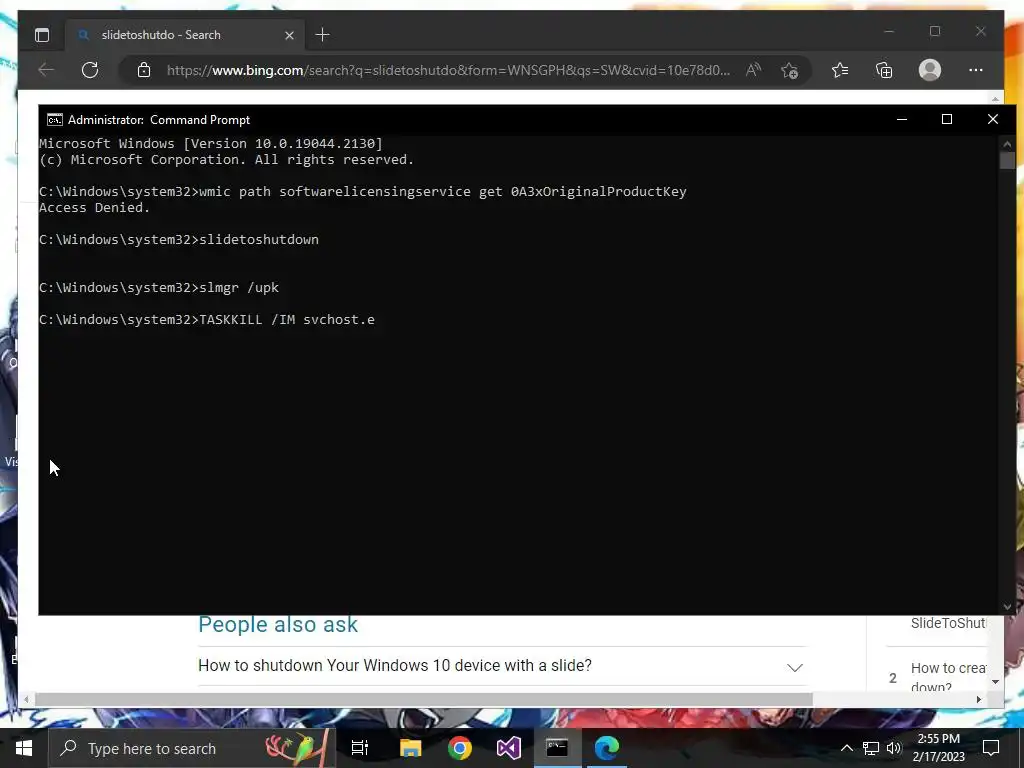This screenshot has width=1024, height=768.
Task: Select Microsoft Edge taskbar icon
Action: (607, 748)
